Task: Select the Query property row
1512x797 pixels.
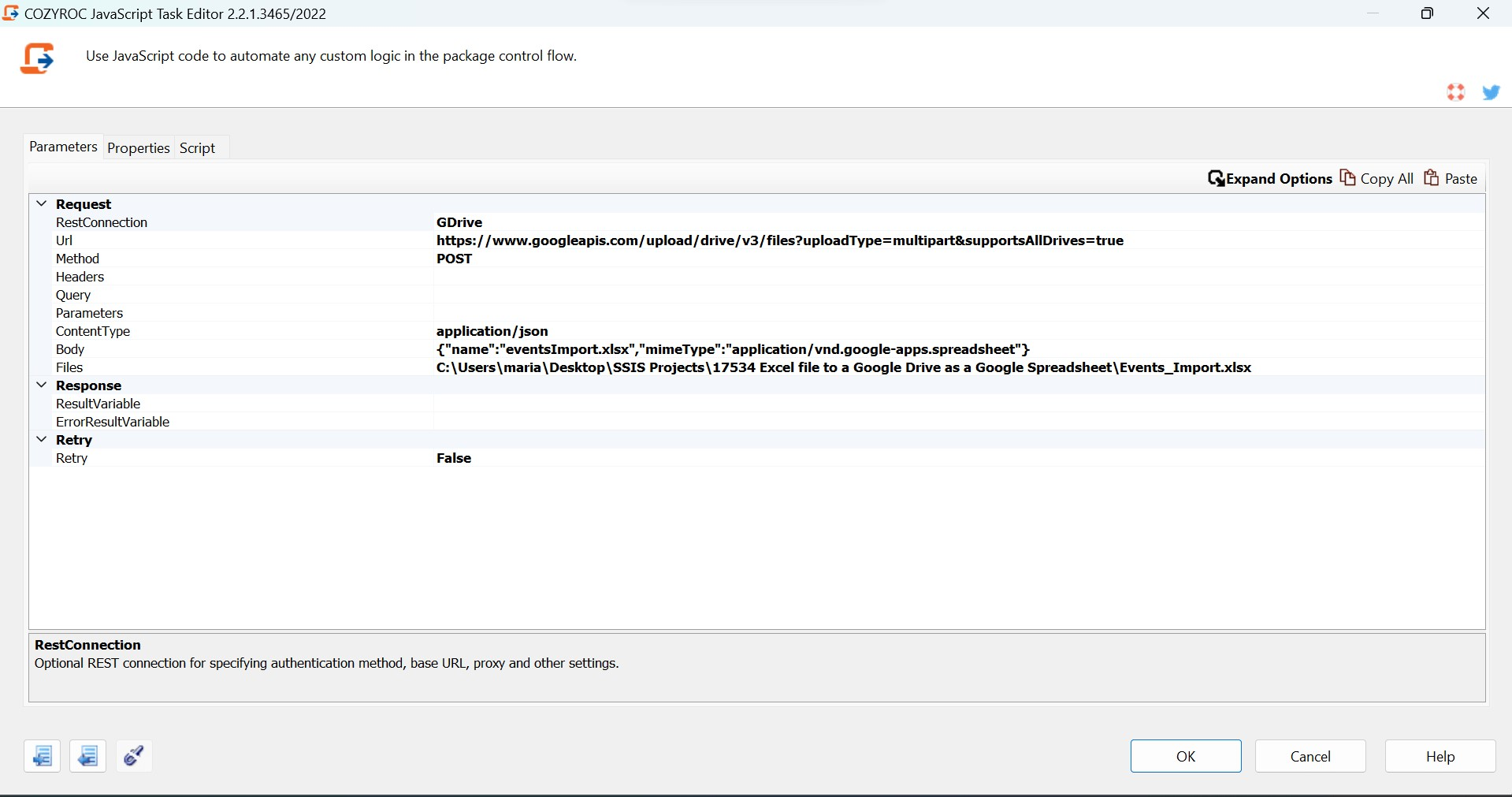Action: pos(757,295)
